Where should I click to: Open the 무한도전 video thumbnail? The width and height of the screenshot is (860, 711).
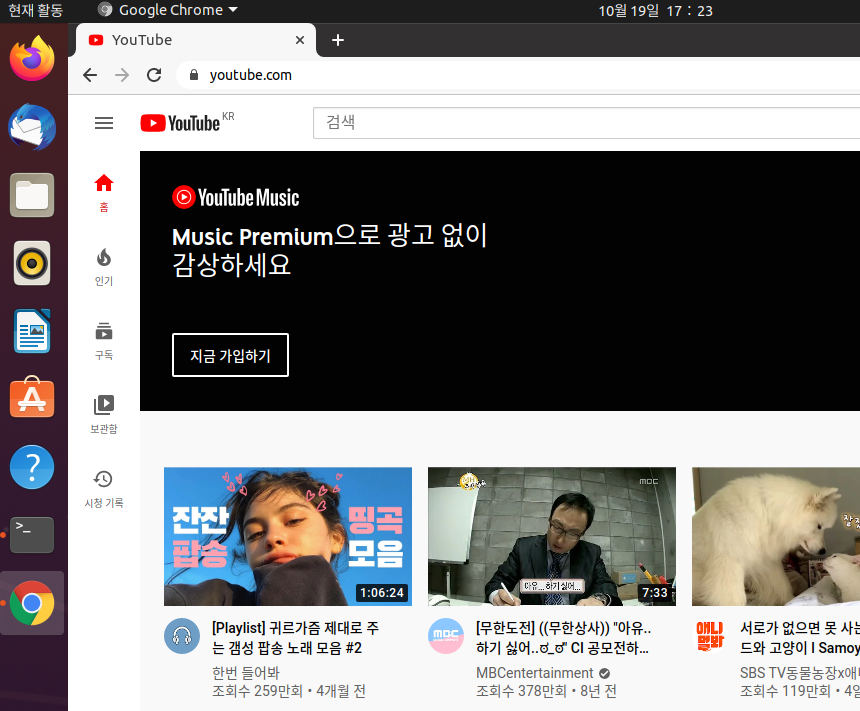coord(552,537)
